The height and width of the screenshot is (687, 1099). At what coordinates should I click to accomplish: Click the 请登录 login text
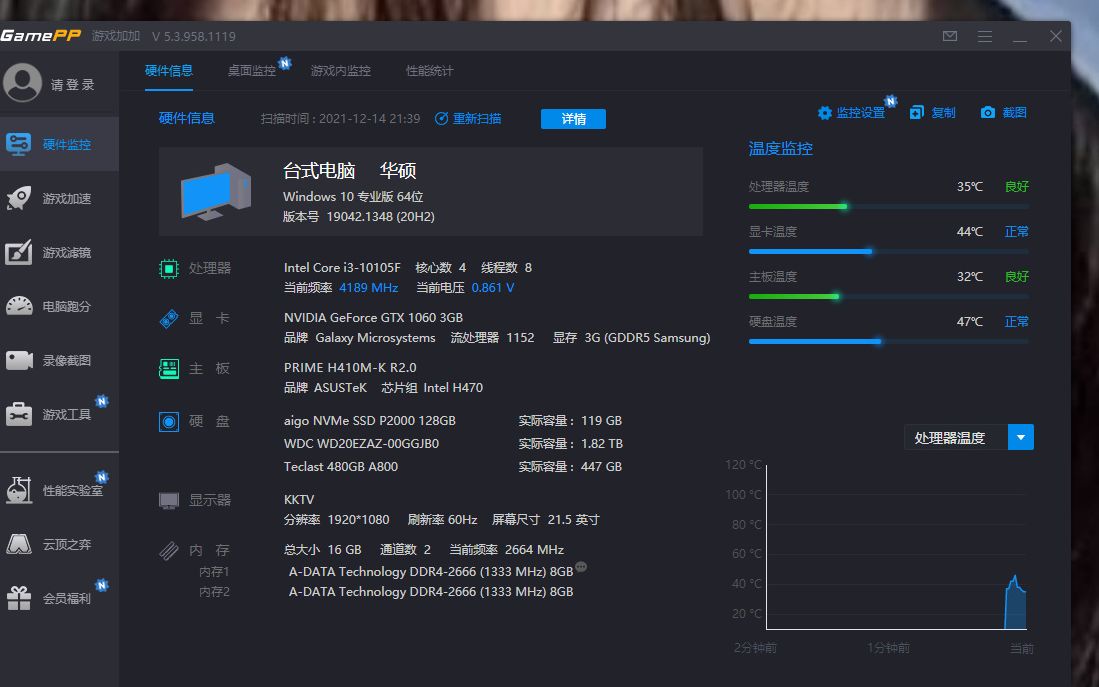pos(73,85)
